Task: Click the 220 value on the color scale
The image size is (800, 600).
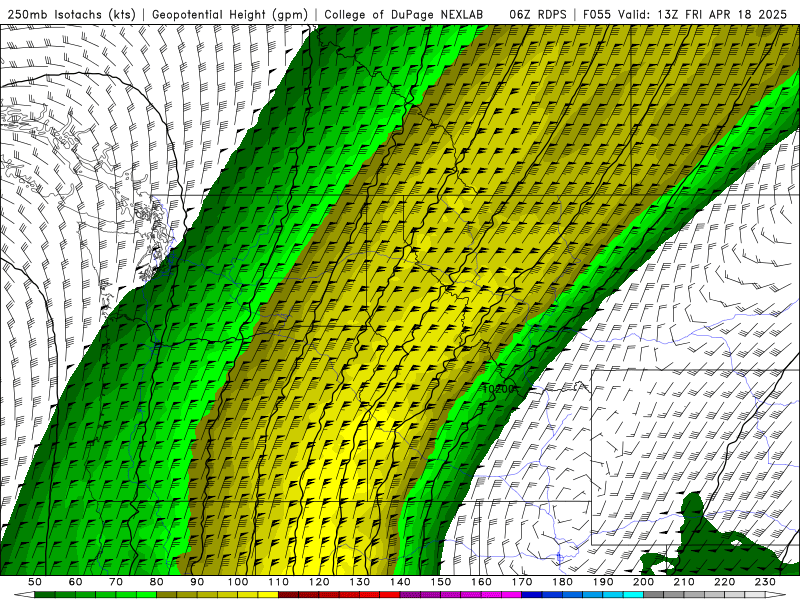Action: coord(725,582)
